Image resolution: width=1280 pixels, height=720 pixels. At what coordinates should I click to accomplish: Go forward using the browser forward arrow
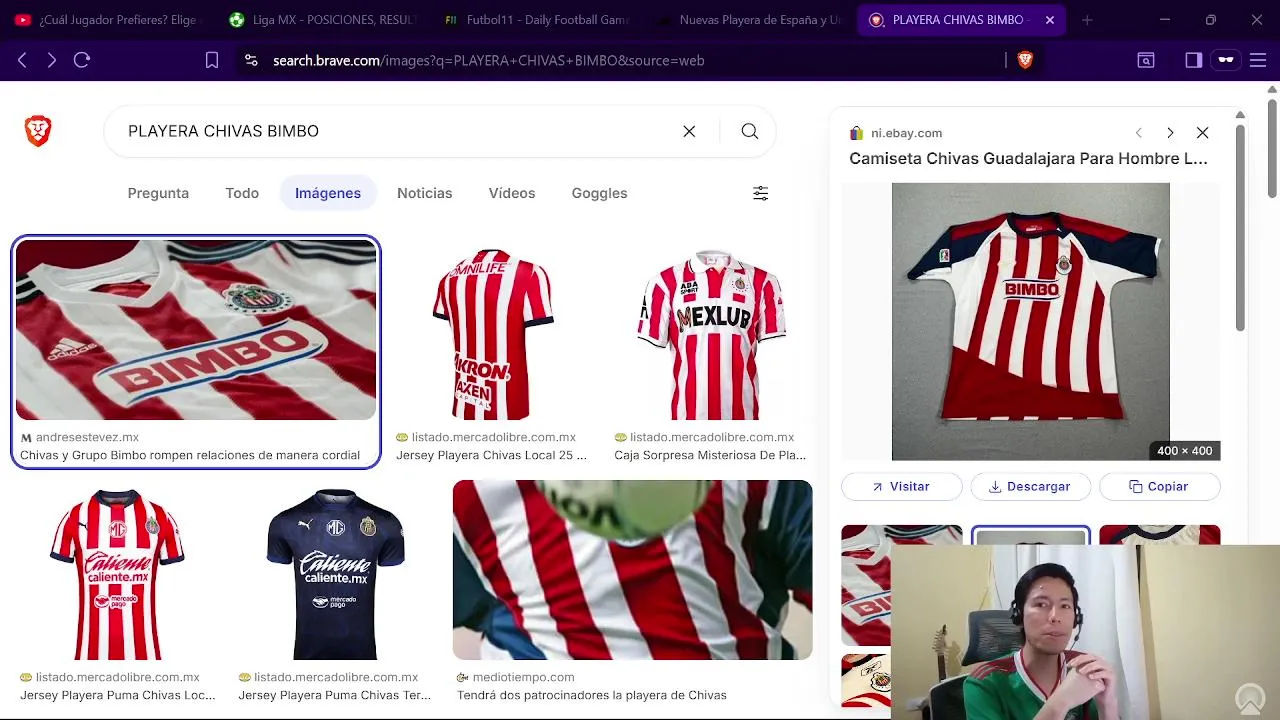pyautogui.click(x=52, y=60)
